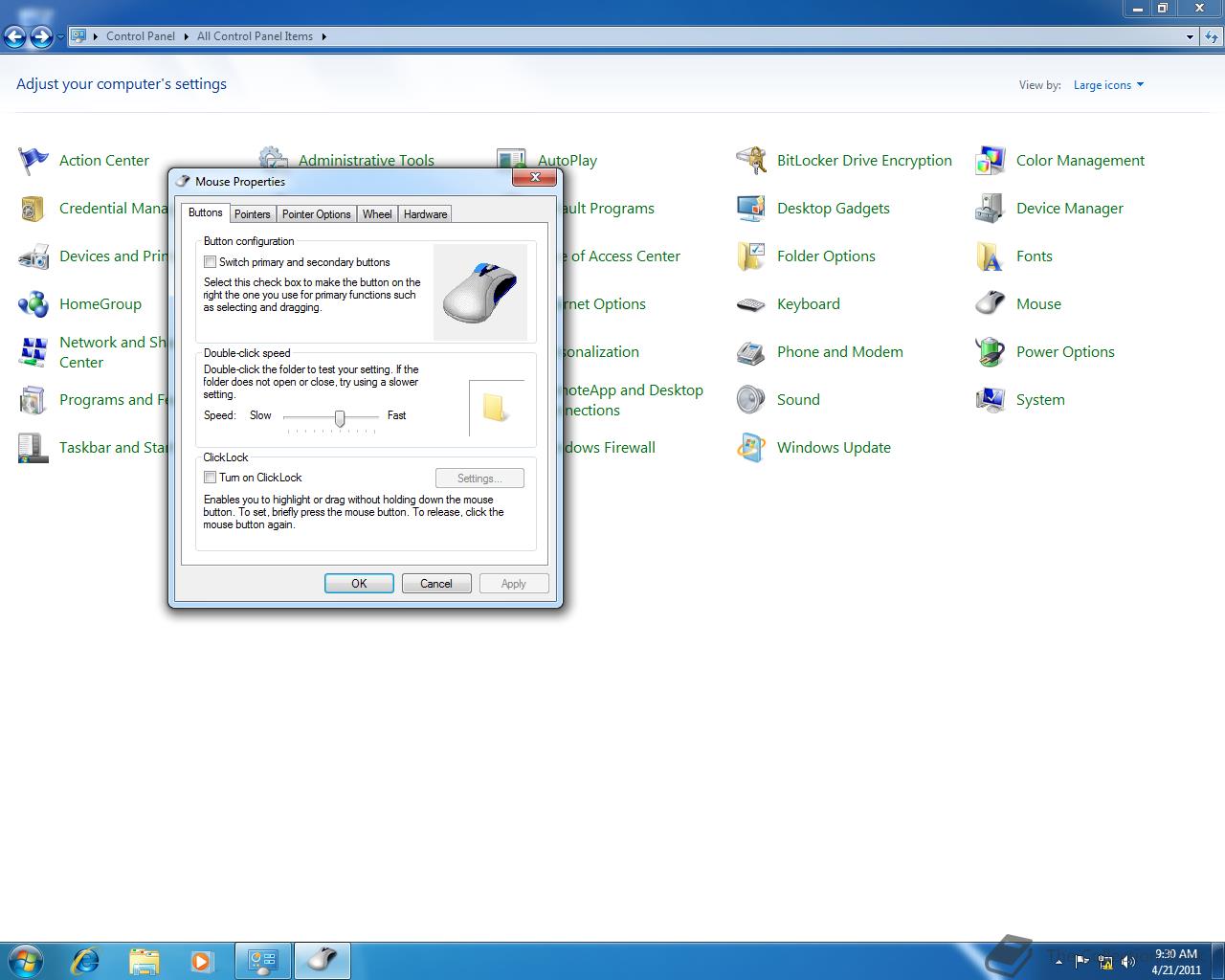Click the double-click speed slider thumb

pyautogui.click(x=340, y=417)
